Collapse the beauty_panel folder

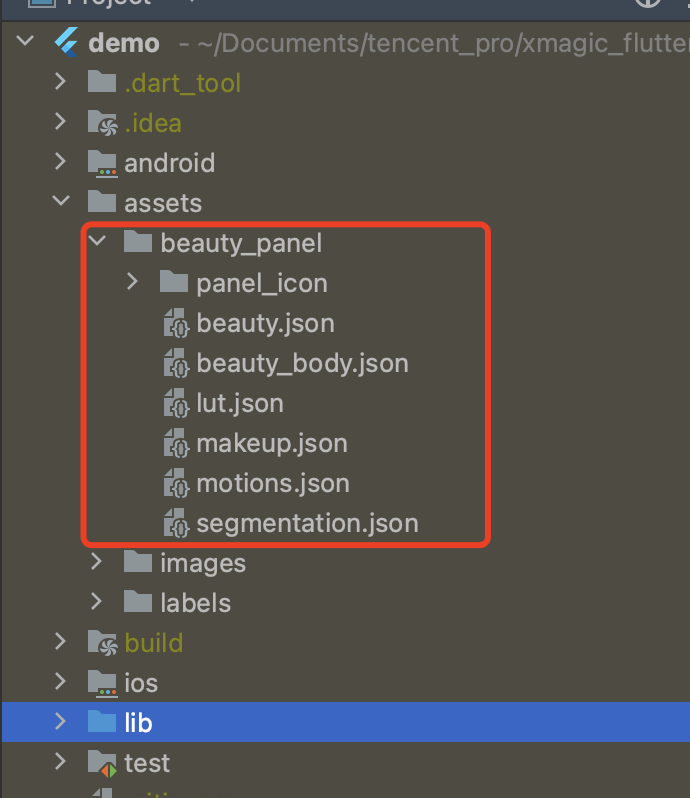96,243
